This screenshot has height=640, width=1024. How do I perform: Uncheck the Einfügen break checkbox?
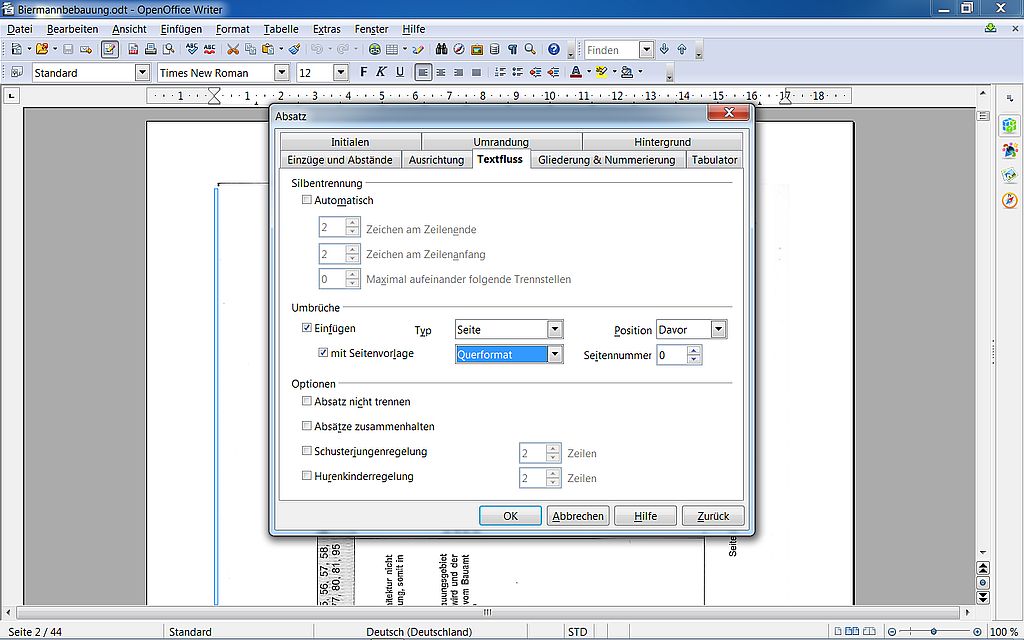(307, 329)
